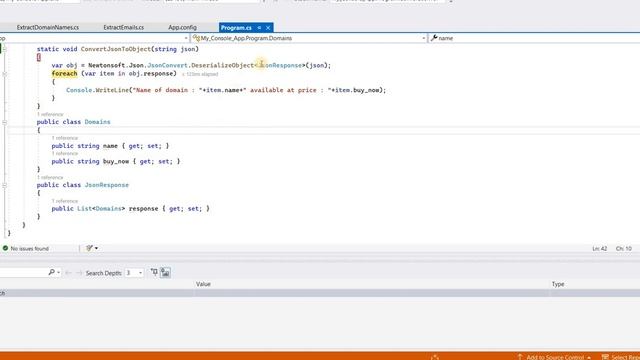This screenshot has width=640, height=360.
Task: Click the background task icon in status bar
Action: [435, 357]
